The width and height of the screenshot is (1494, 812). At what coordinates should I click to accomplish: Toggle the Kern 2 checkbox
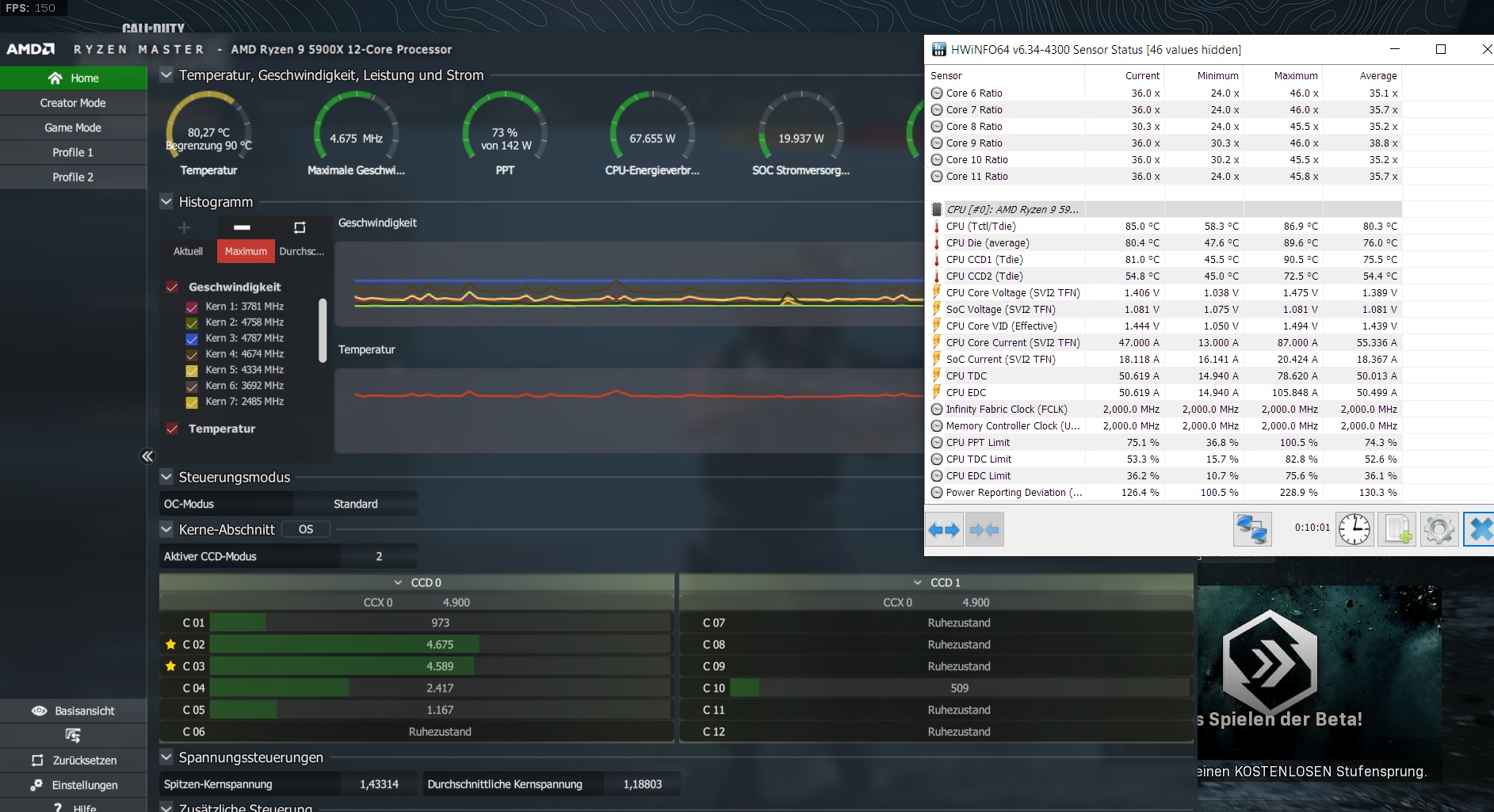click(192, 323)
